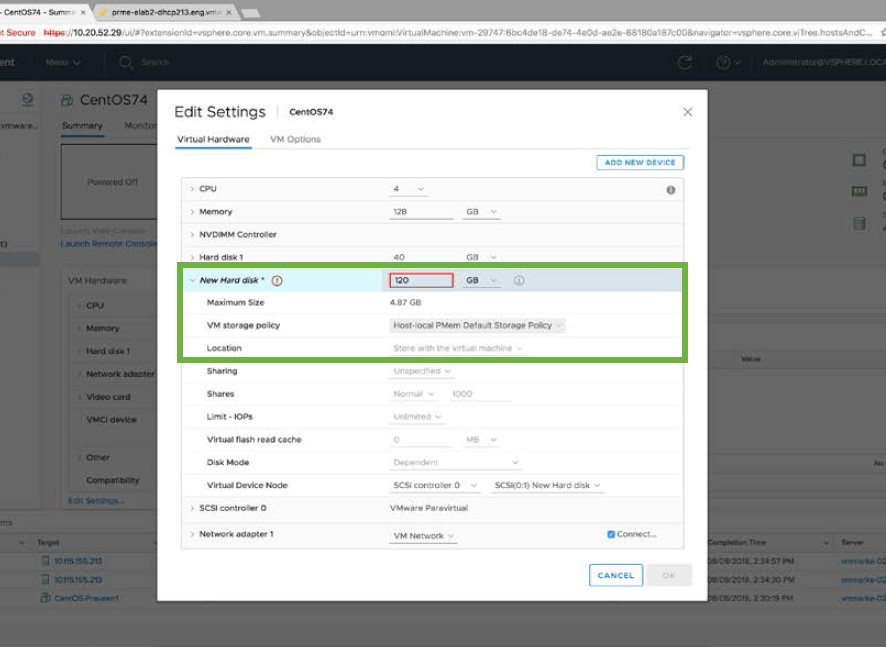Collapse the New Hard disk section
Image resolution: width=886 pixels, height=648 pixels.
coord(192,280)
